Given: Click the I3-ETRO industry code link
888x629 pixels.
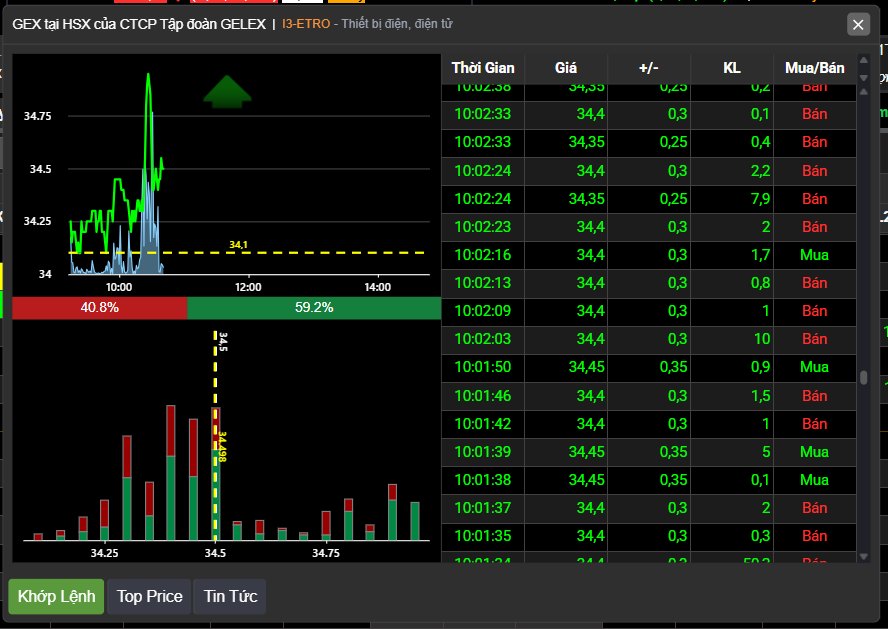Looking at the screenshot, I should pyautogui.click(x=306, y=24).
